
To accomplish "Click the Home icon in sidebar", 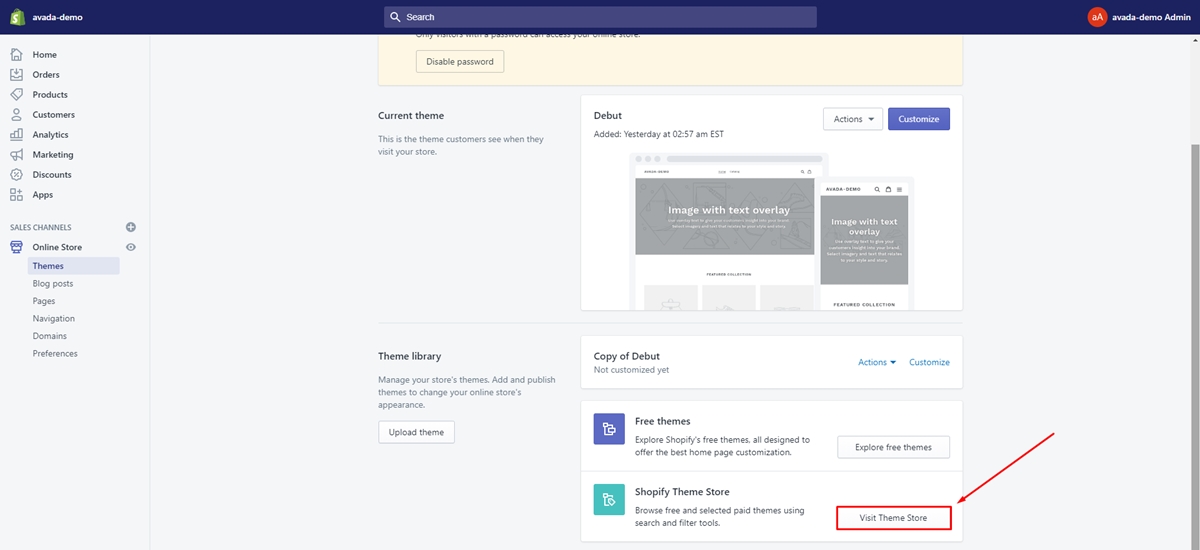I will pyautogui.click(x=16, y=54).
